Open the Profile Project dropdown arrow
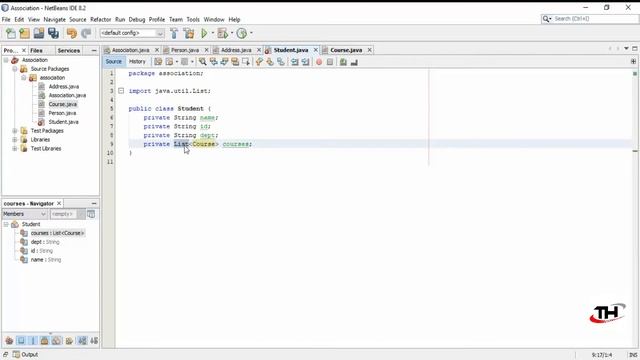Image resolution: width=640 pixels, height=360 pixels. [251, 33]
